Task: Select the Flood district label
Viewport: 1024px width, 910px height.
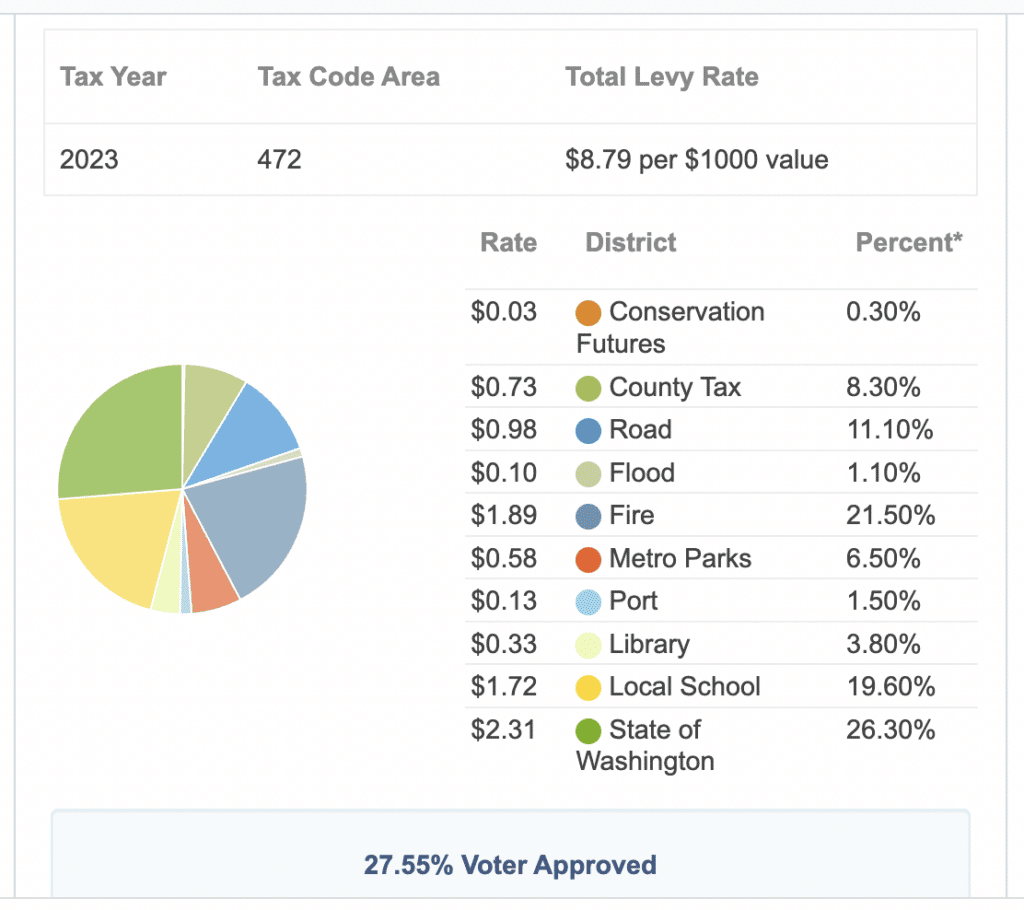Action: coord(641,473)
